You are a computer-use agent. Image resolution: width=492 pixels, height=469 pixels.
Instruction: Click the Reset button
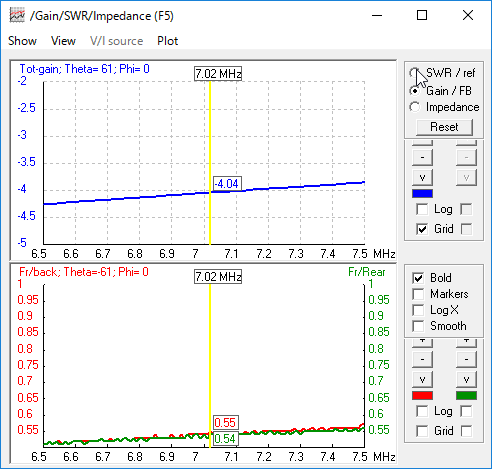click(x=444, y=127)
